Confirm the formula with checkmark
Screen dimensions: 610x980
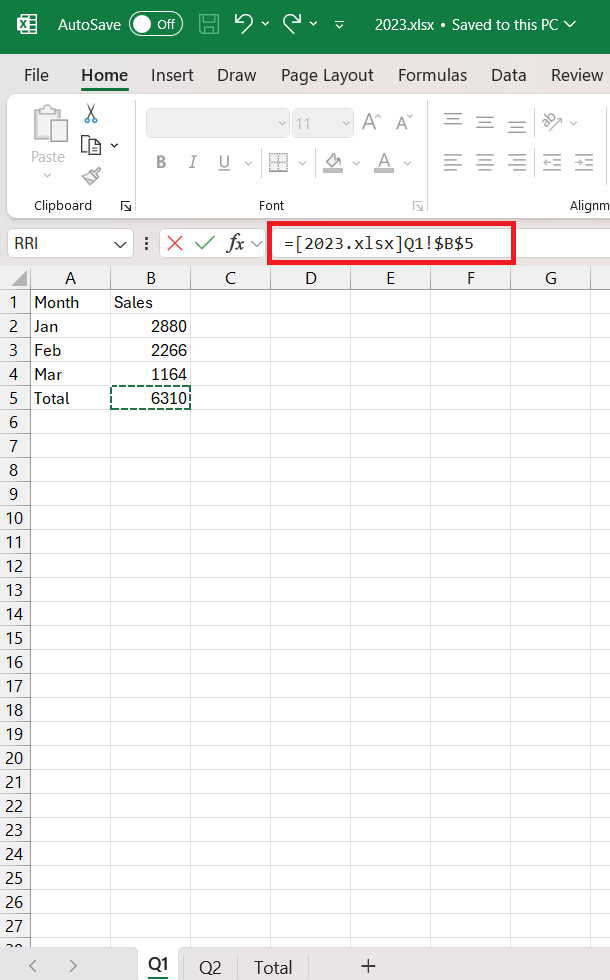[x=204, y=243]
